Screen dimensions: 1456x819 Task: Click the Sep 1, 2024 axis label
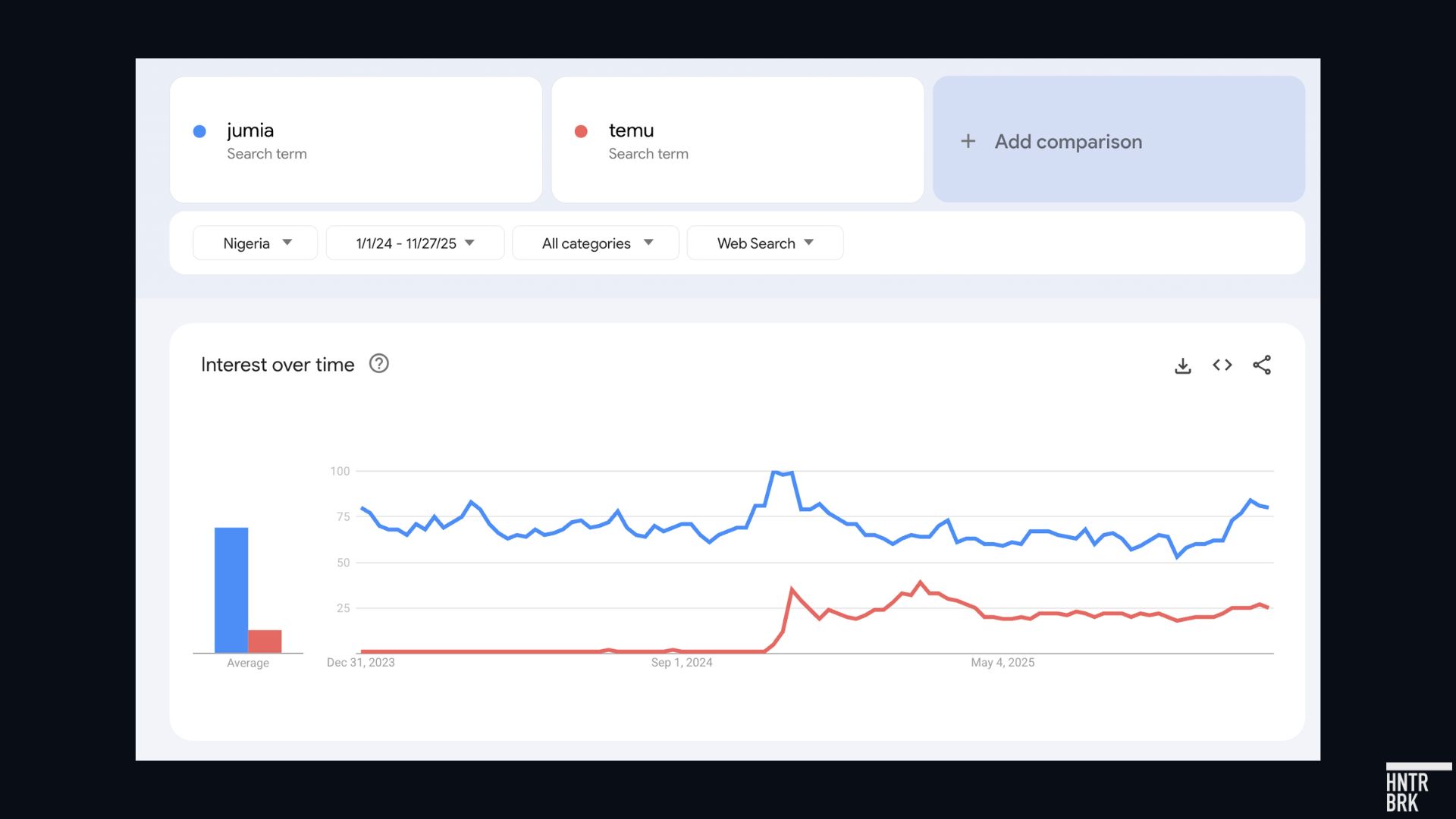tap(681, 662)
